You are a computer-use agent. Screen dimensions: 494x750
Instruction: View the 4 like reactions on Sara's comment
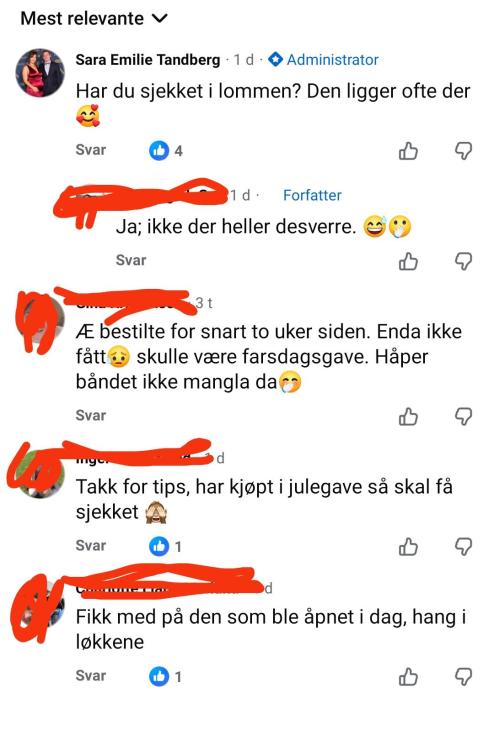pyautogui.click(x=166, y=151)
